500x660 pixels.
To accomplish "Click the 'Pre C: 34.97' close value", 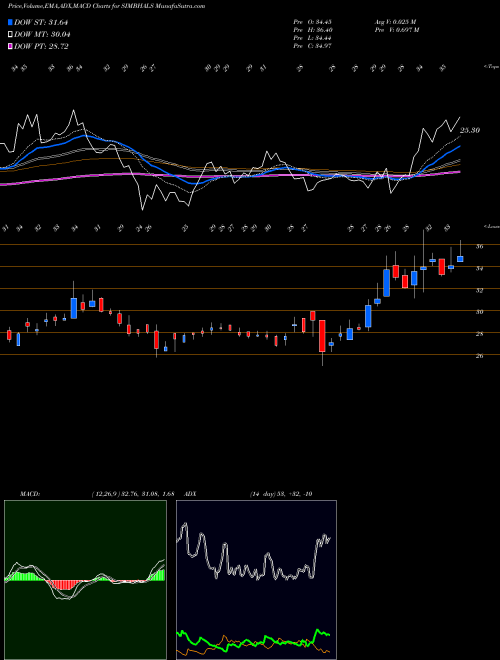I will click(313, 46).
